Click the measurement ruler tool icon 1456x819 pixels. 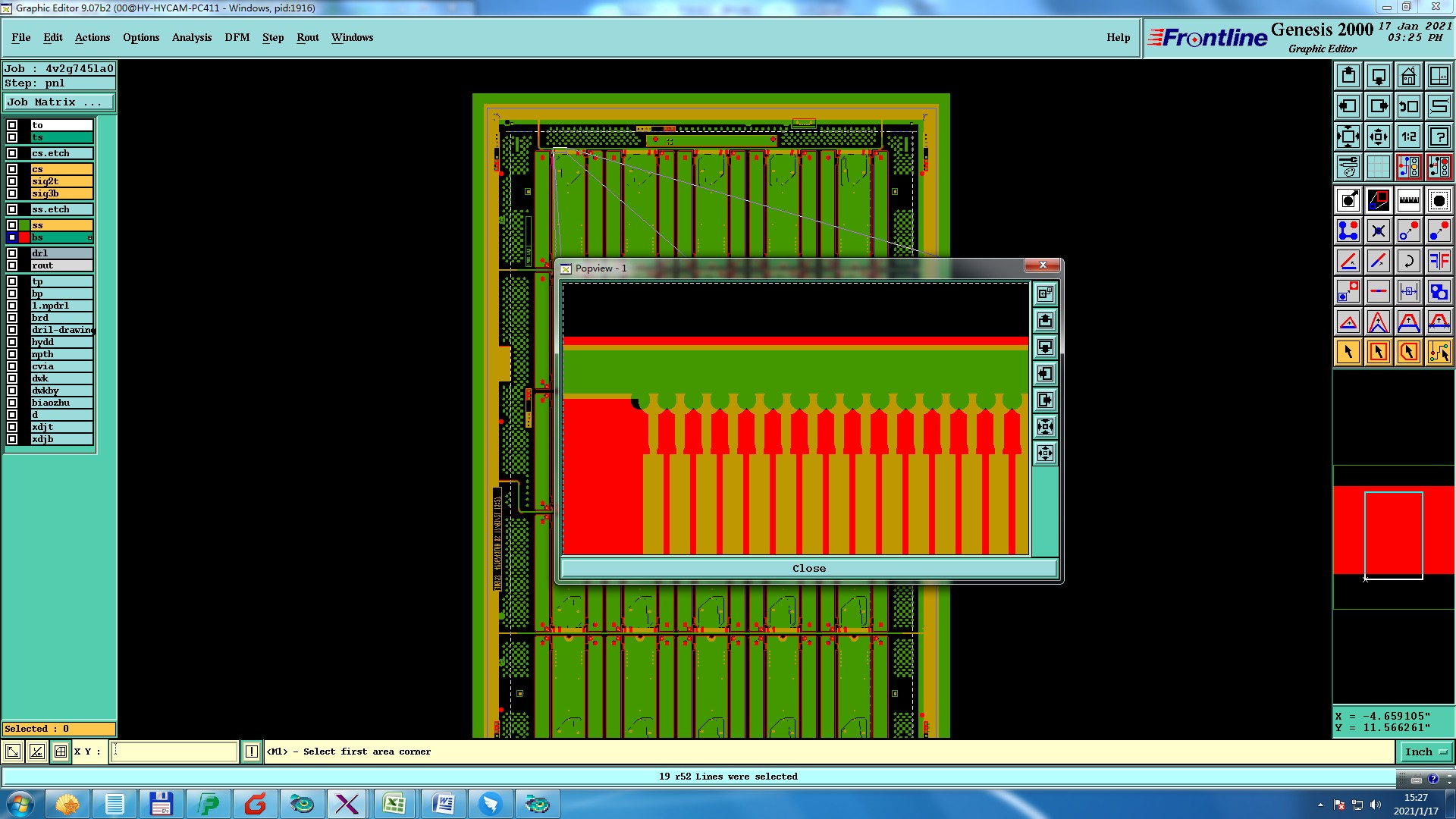1408,200
